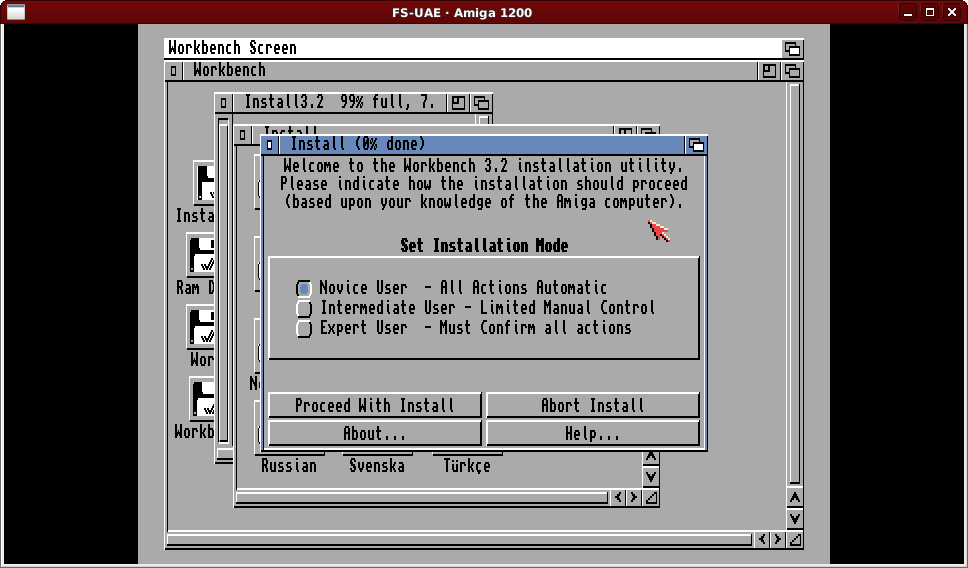Select the Russian drawer label
968x568 pixels.
pyautogui.click(x=289, y=466)
